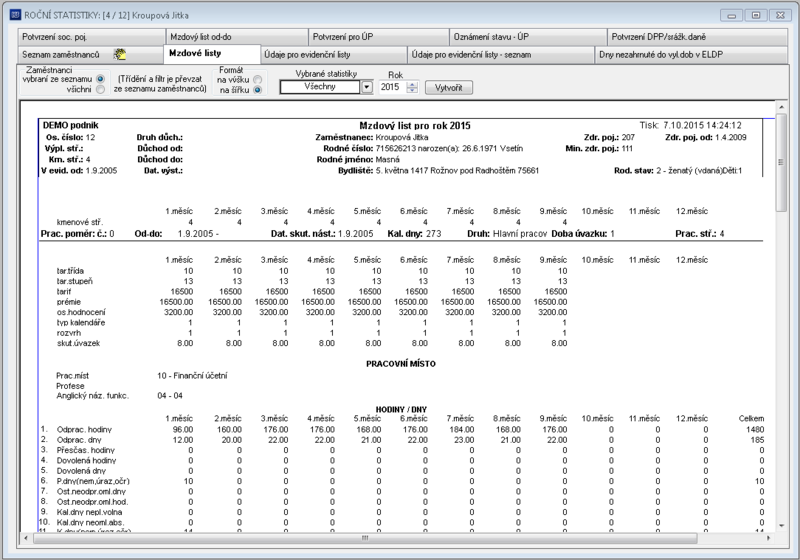
Task: Switch to Oznámení stavu - ÚP tab
Action: [x=528, y=37]
